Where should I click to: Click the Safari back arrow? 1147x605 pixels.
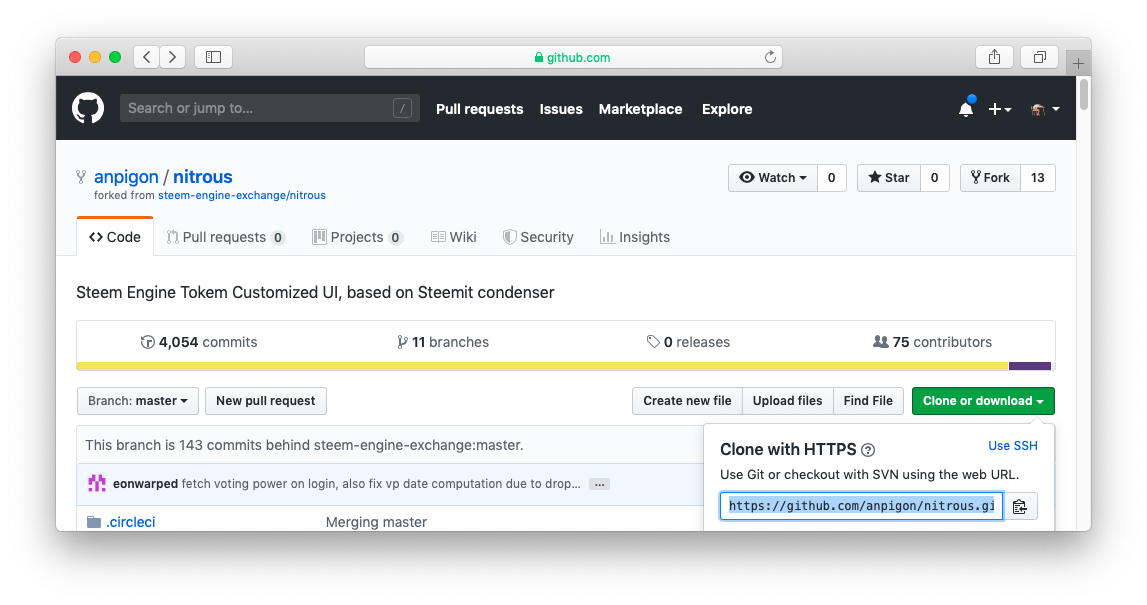point(147,57)
